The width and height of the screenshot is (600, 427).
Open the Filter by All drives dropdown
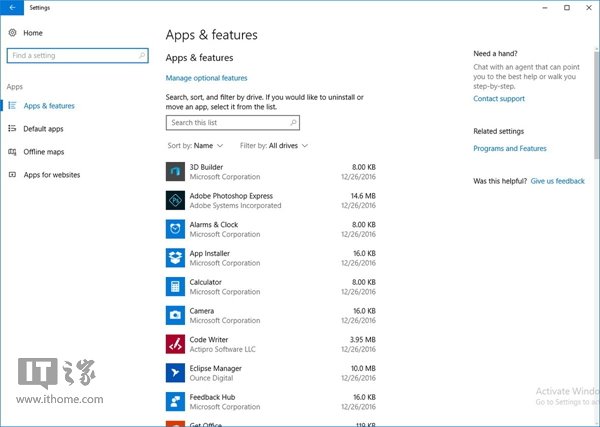[274, 146]
